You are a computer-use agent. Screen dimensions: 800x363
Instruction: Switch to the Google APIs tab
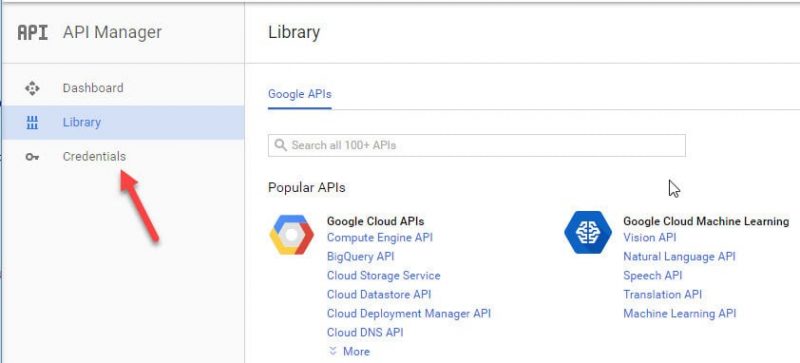click(299, 94)
